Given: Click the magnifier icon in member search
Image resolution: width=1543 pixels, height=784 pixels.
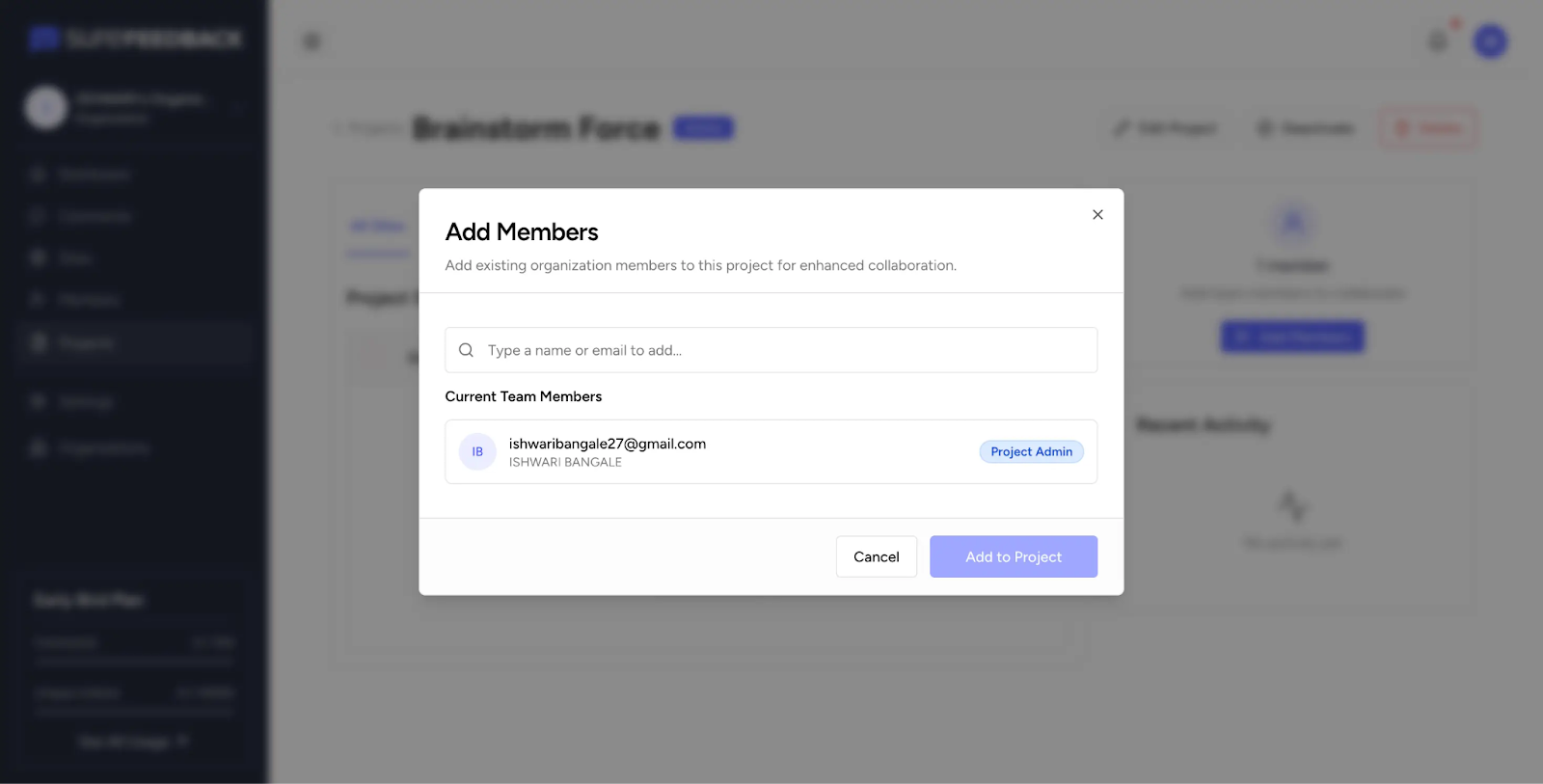Looking at the screenshot, I should (466, 350).
